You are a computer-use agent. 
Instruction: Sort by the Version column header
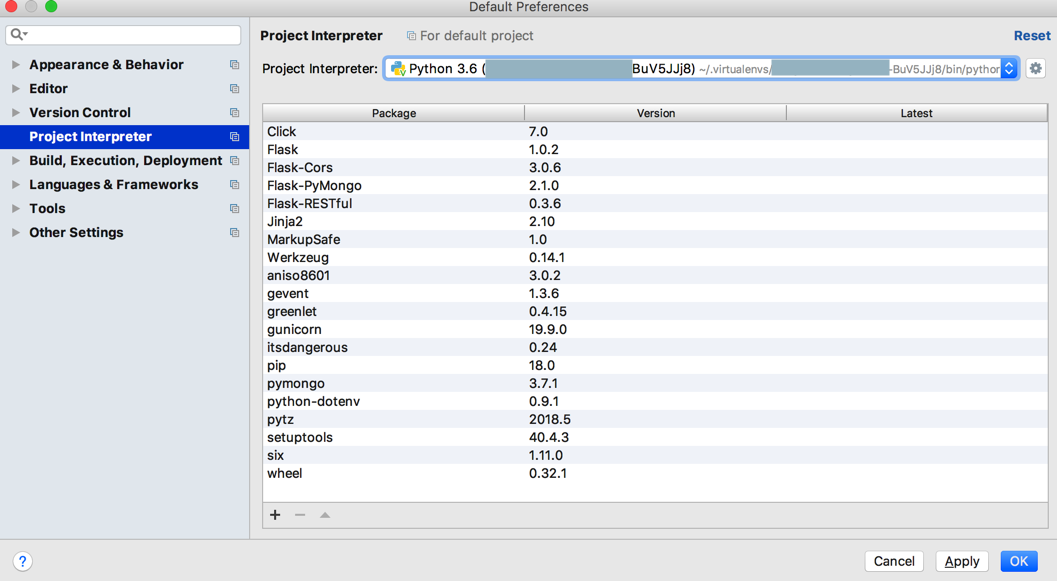[655, 113]
